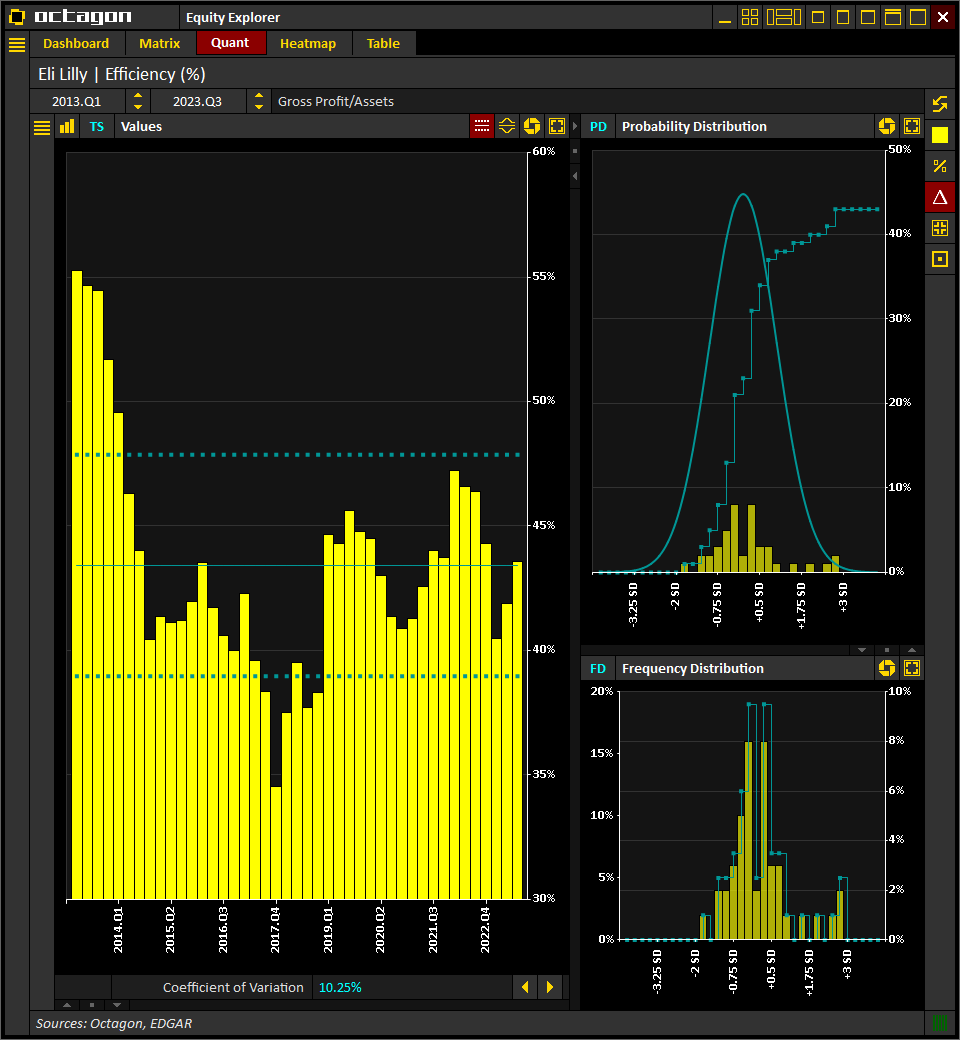Image resolution: width=960 pixels, height=1040 pixels.
Task: Click the TS time series label
Action: tap(97, 127)
